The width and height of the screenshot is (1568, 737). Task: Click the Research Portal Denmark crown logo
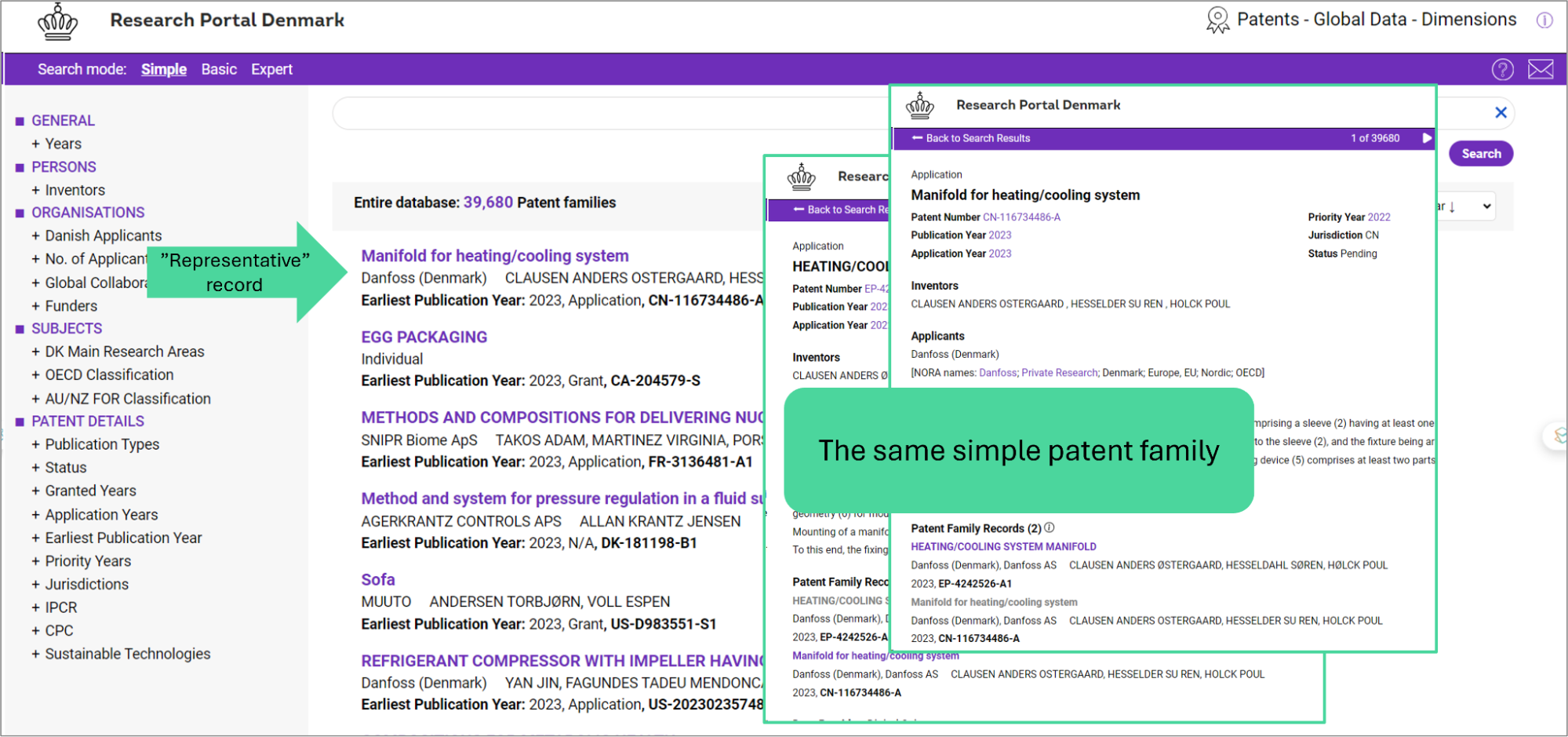pos(57,22)
